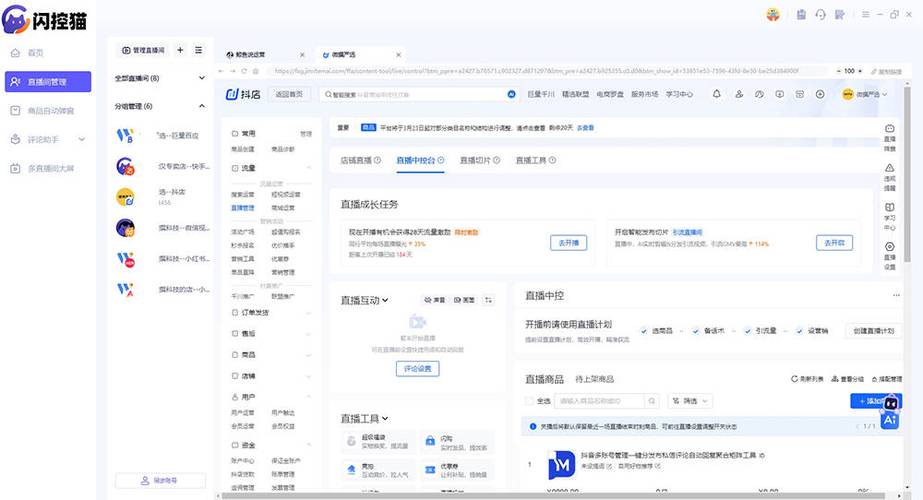This screenshot has width=923, height=500.
Task: Switch to 直播工具 tab
Action: click(535, 160)
